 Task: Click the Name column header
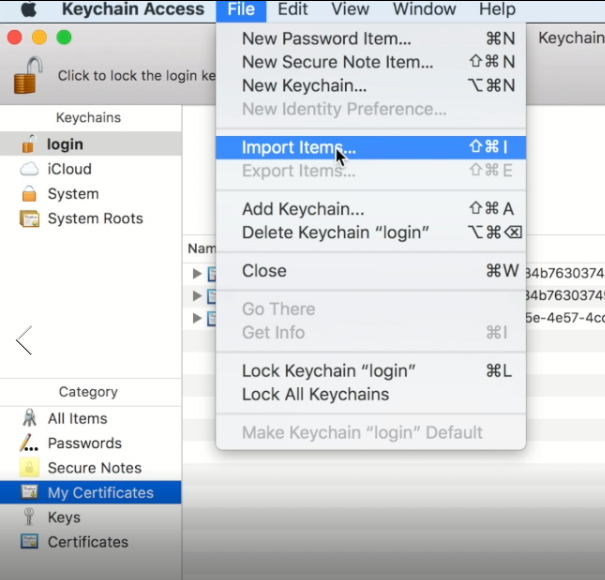(x=201, y=249)
